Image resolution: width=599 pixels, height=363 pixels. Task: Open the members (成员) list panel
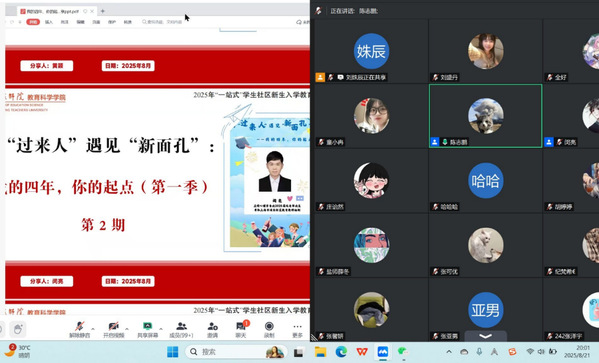pos(181,329)
